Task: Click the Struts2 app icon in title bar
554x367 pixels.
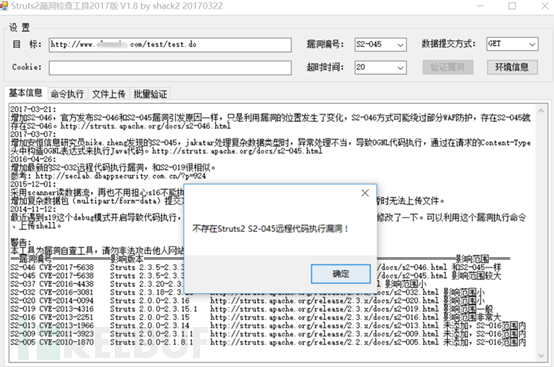Action: tap(4, 6)
